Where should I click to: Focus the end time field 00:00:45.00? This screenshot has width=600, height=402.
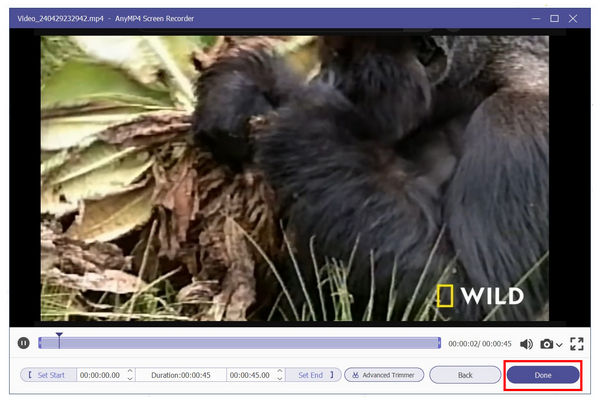tap(249, 375)
